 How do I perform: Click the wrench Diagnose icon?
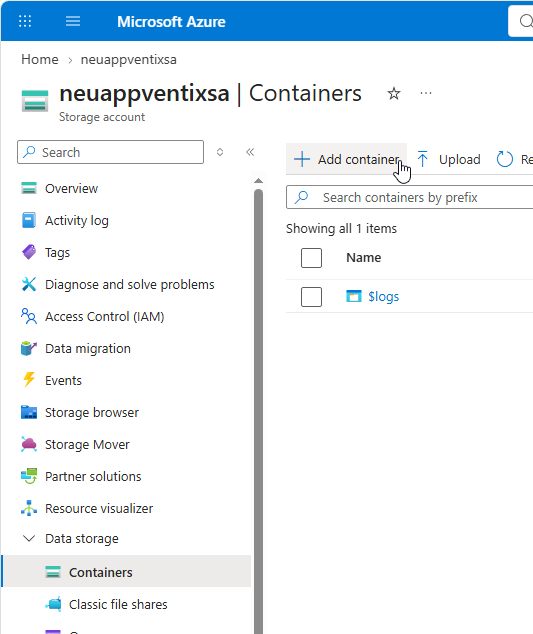point(29,284)
